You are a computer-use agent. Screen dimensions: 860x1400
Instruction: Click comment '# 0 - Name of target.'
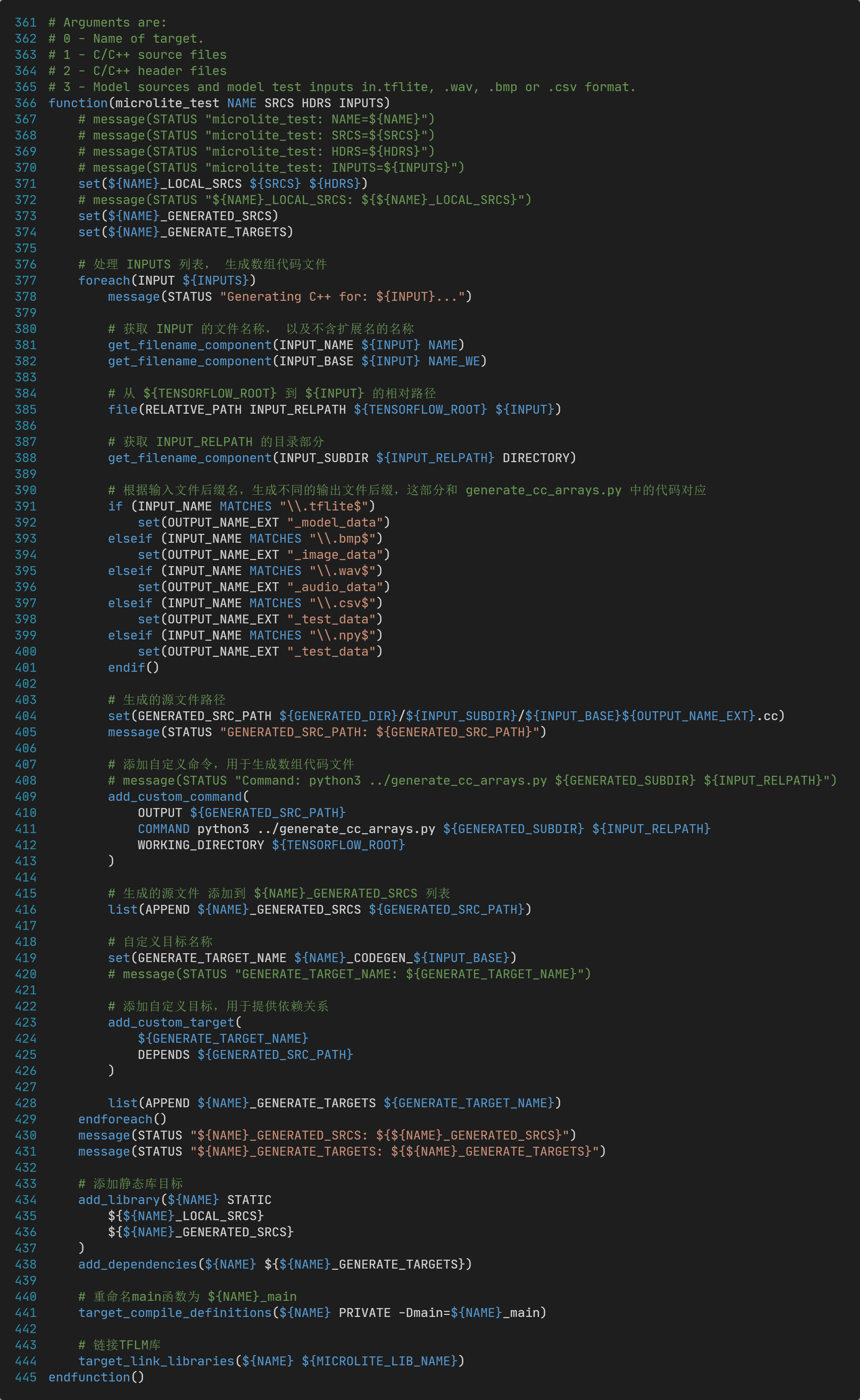tap(126, 39)
